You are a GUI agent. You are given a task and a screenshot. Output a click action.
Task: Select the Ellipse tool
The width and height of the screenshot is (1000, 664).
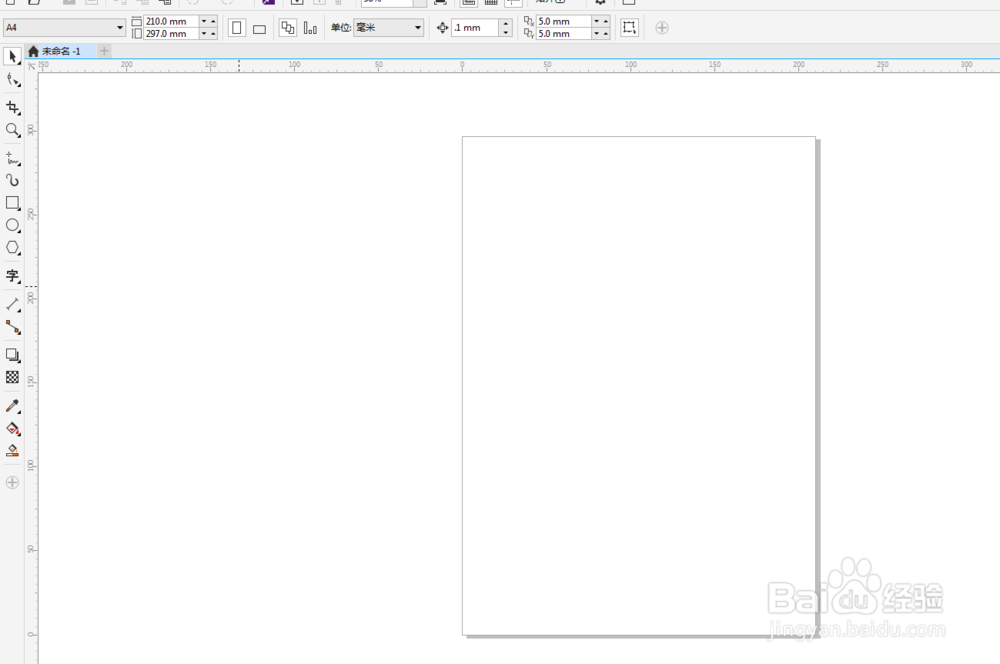[x=12, y=225]
